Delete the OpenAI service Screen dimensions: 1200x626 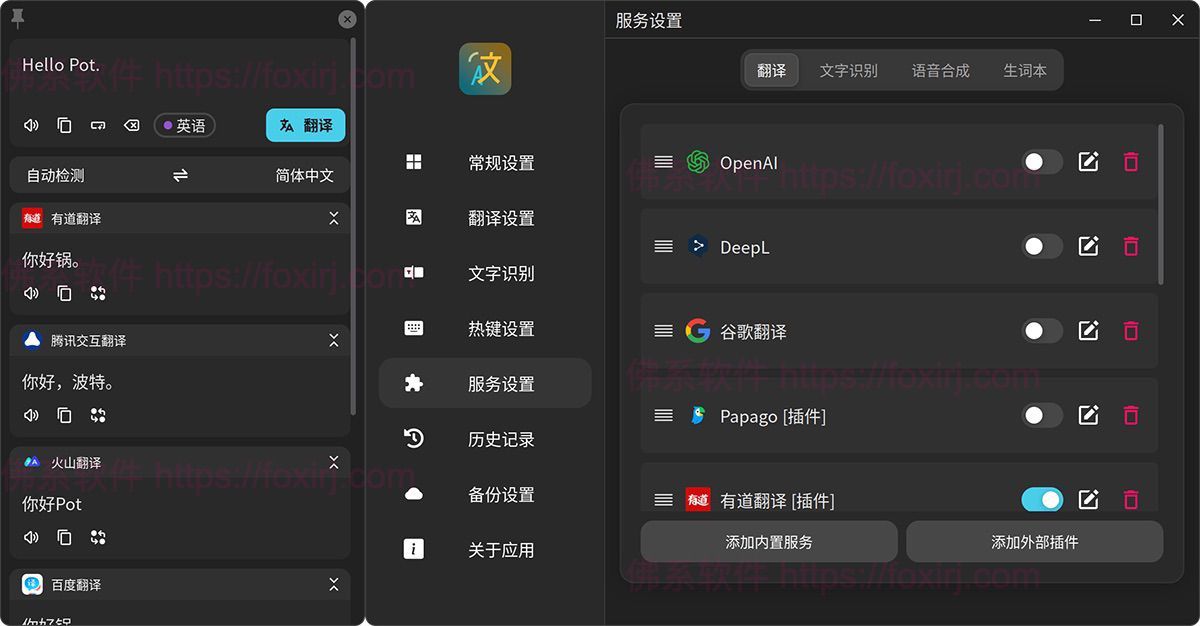point(1131,161)
